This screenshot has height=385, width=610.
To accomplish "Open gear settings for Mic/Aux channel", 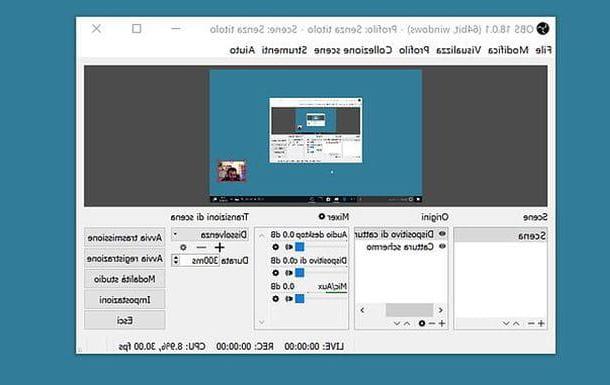I will (x=275, y=299).
